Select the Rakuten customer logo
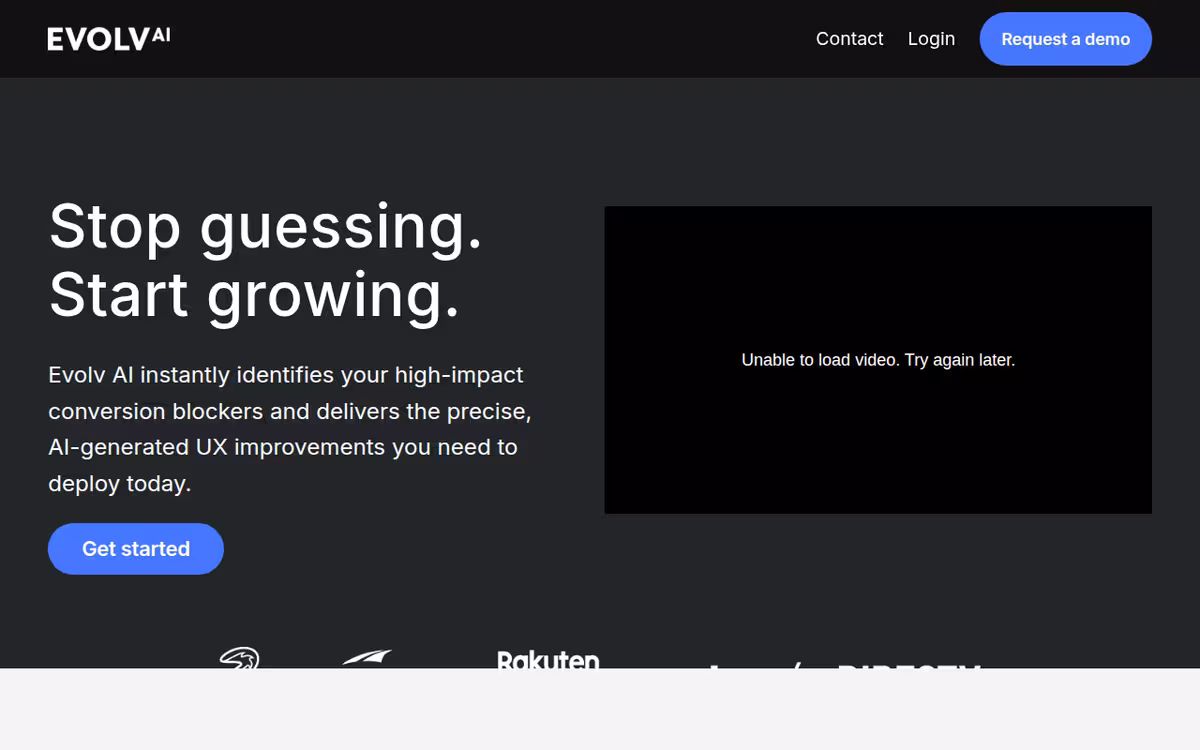1200x750 pixels. 548,659
